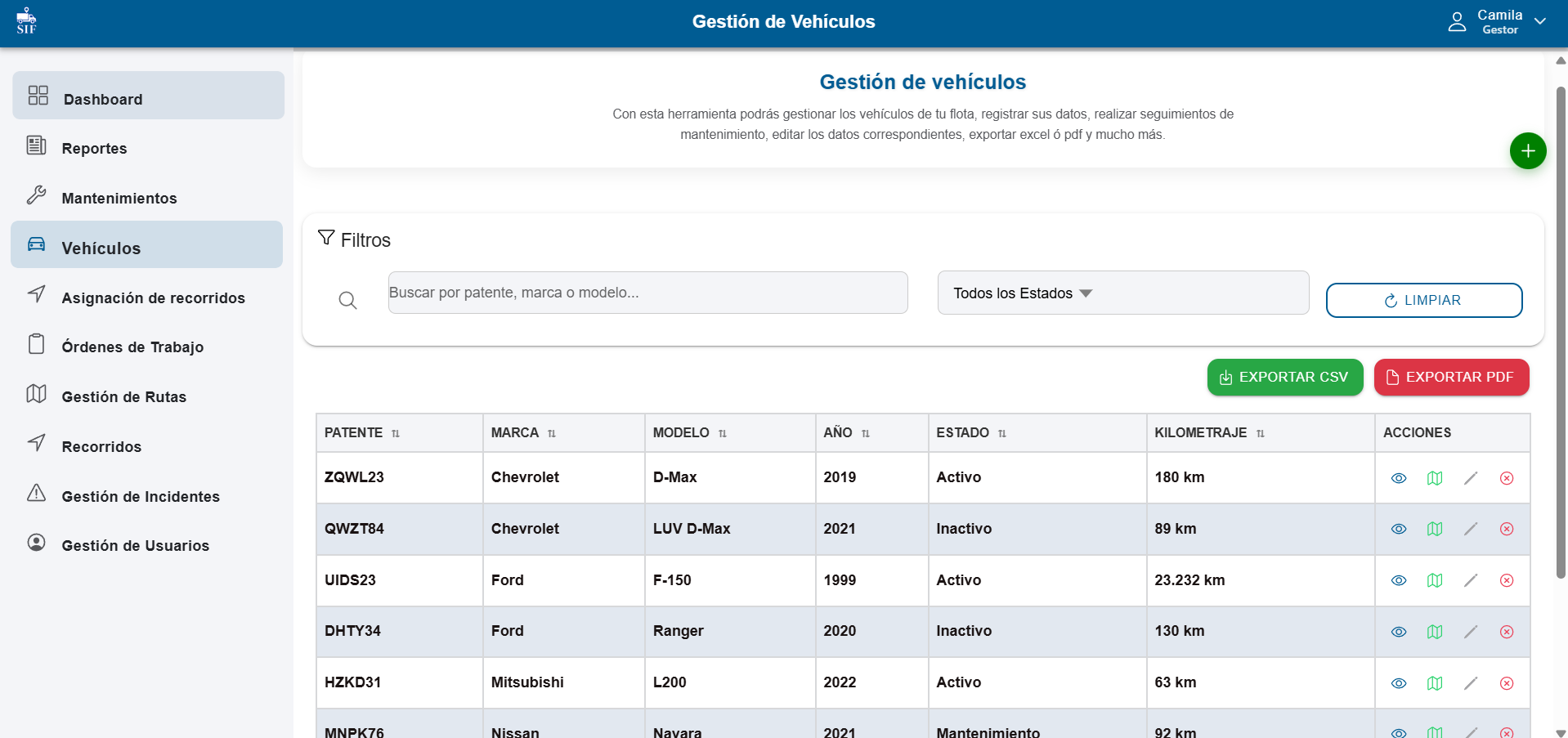Delete vehicle DHTY34 using red X
The height and width of the screenshot is (738, 1568).
(x=1506, y=632)
